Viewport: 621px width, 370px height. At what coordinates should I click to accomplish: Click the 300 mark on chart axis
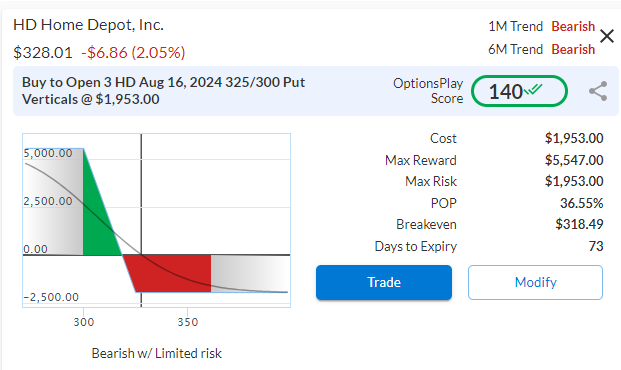(x=84, y=322)
